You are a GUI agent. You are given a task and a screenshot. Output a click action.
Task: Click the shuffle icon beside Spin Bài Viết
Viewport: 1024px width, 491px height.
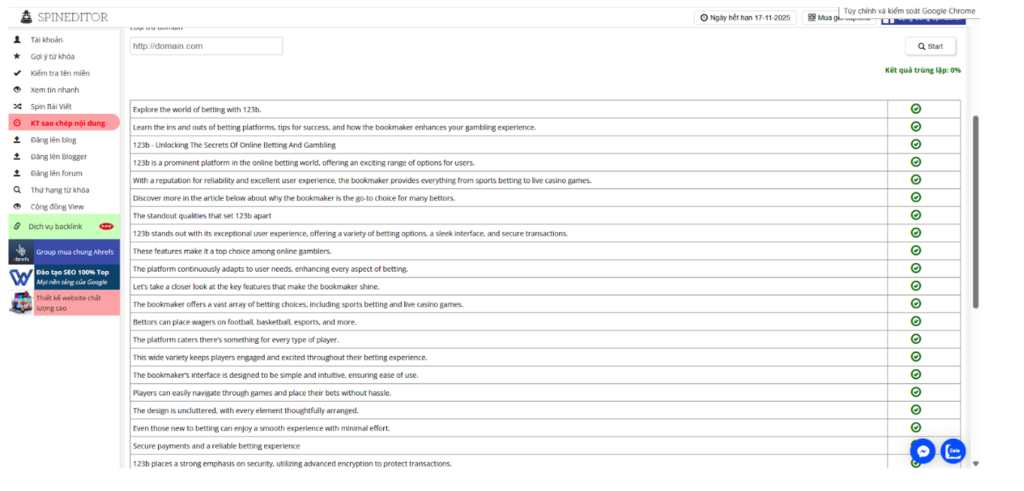pyautogui.click(x=17, y=106)
